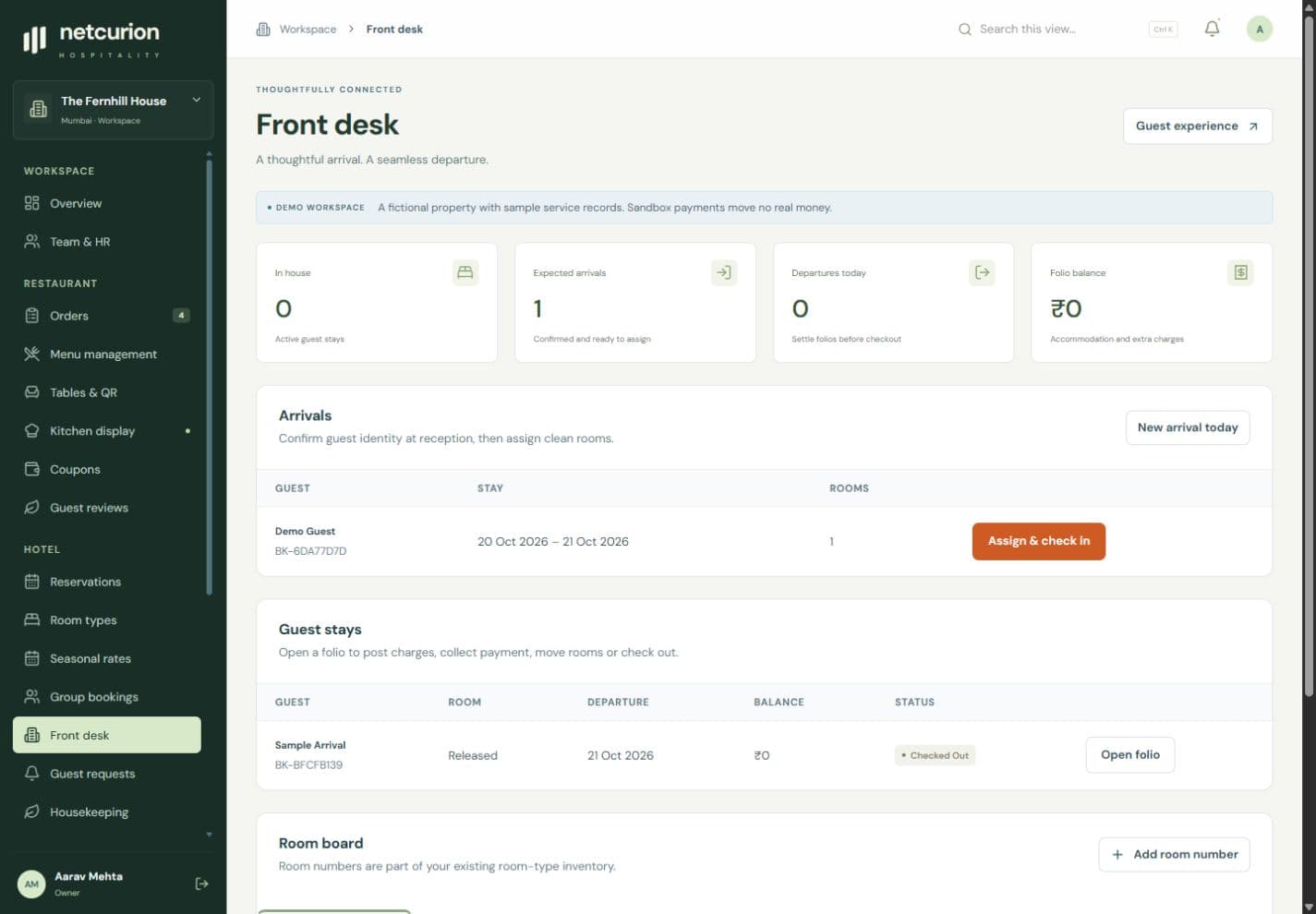This screenshot has height=914, width=1316.
Task: Click the Aarav Mehta profile avatar
Action: [31, 884]
